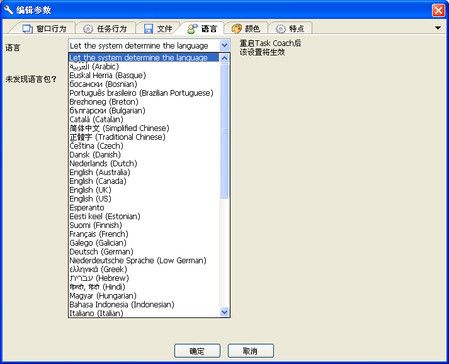This screenshot has height=364, width=449.
Task: Select Magyar (Hungarian)
Action: 144,296
